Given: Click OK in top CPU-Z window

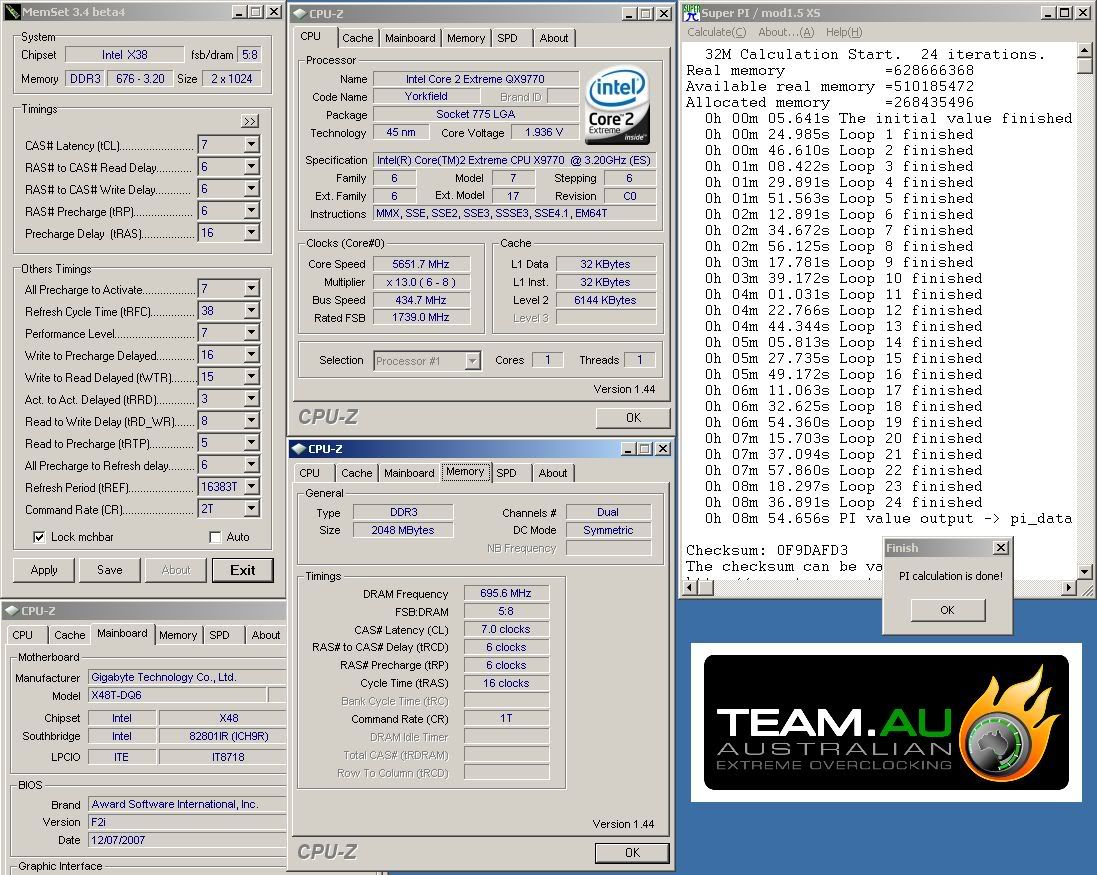Looking at the screenshot, I should click(633, 418).
